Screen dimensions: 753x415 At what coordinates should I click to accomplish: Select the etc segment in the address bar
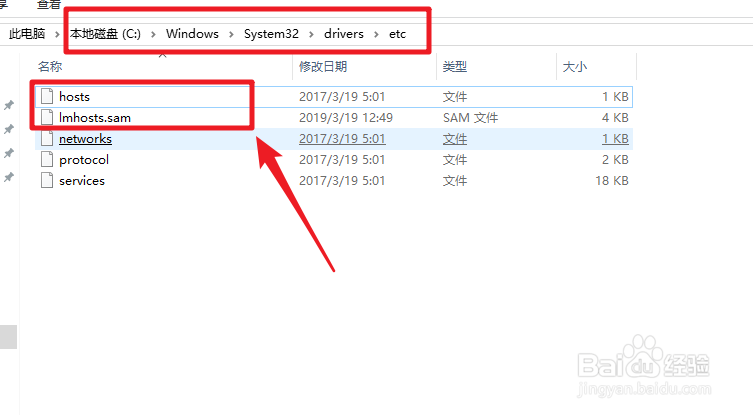point(398,34)
